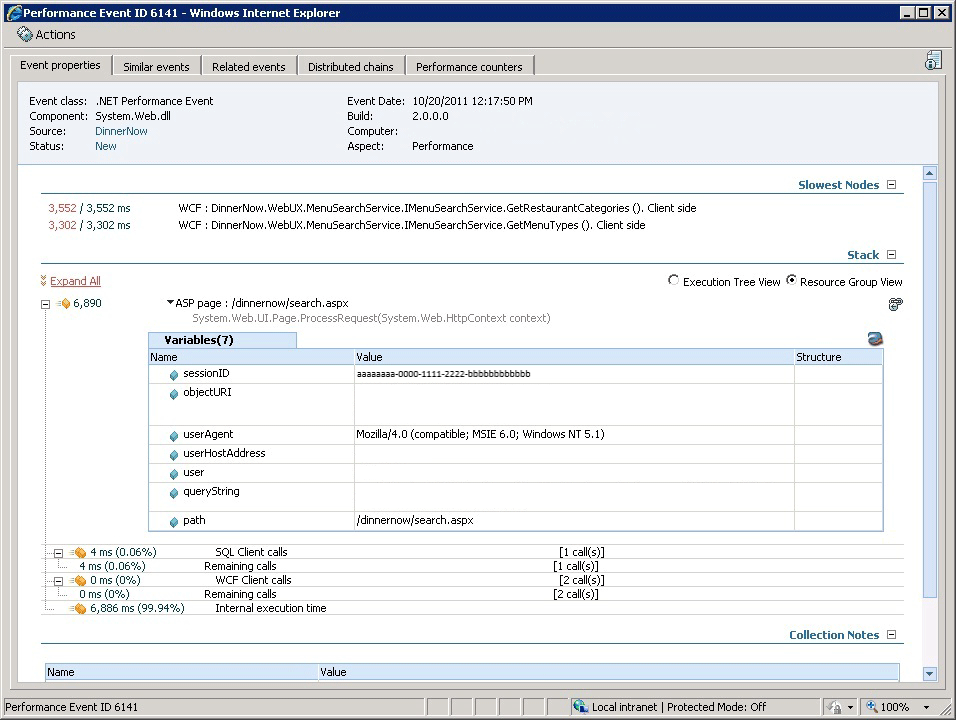
Task: Click the GetMenuTypes slowest node entry
Action: tap(412, 225)
